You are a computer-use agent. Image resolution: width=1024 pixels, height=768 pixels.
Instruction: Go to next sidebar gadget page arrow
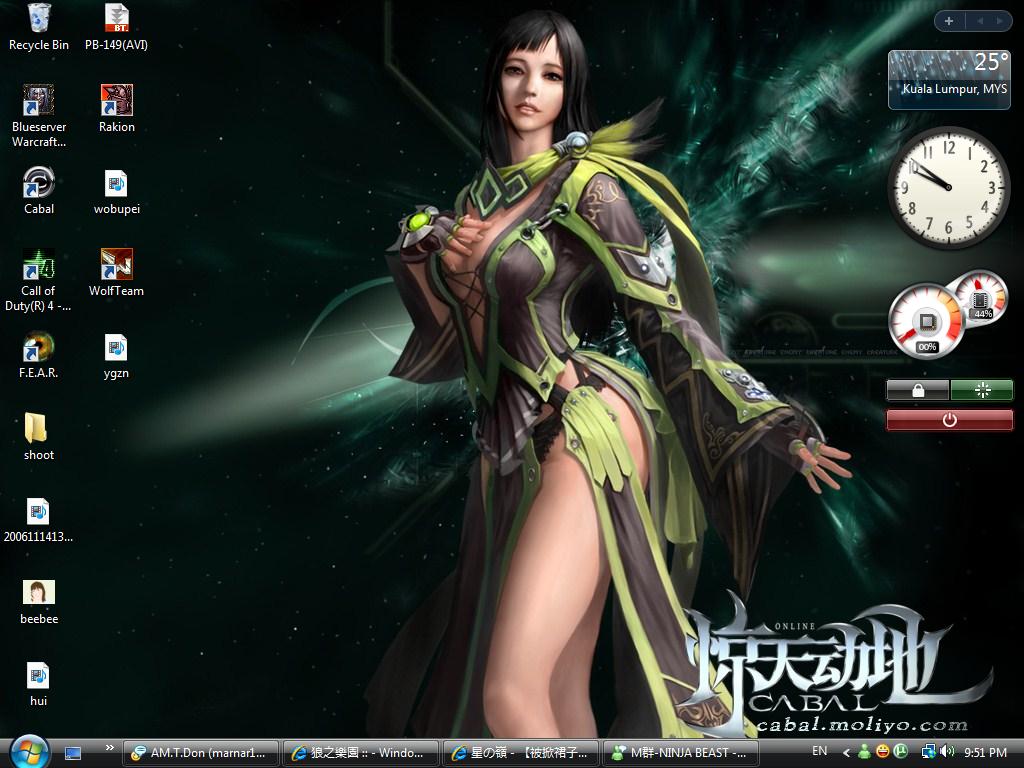(999, 21)
